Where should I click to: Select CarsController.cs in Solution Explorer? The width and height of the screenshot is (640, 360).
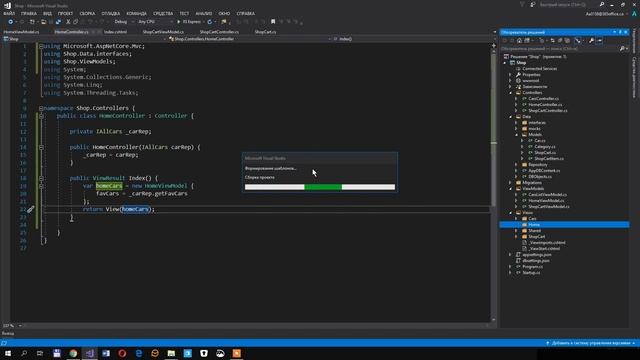[544, 99]
